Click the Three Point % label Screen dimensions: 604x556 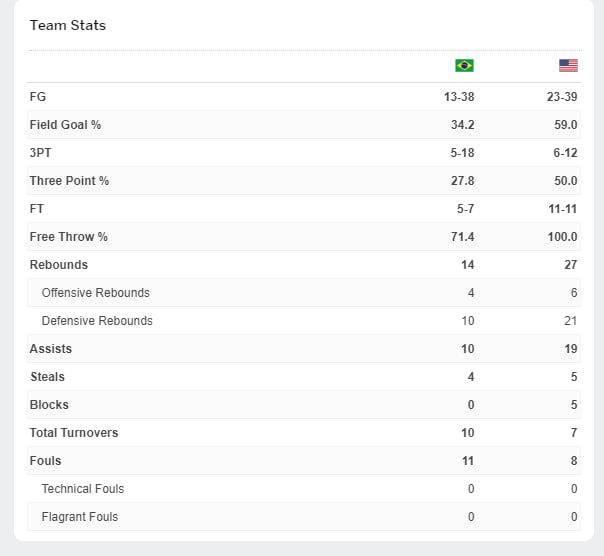[x=69, y=181]
